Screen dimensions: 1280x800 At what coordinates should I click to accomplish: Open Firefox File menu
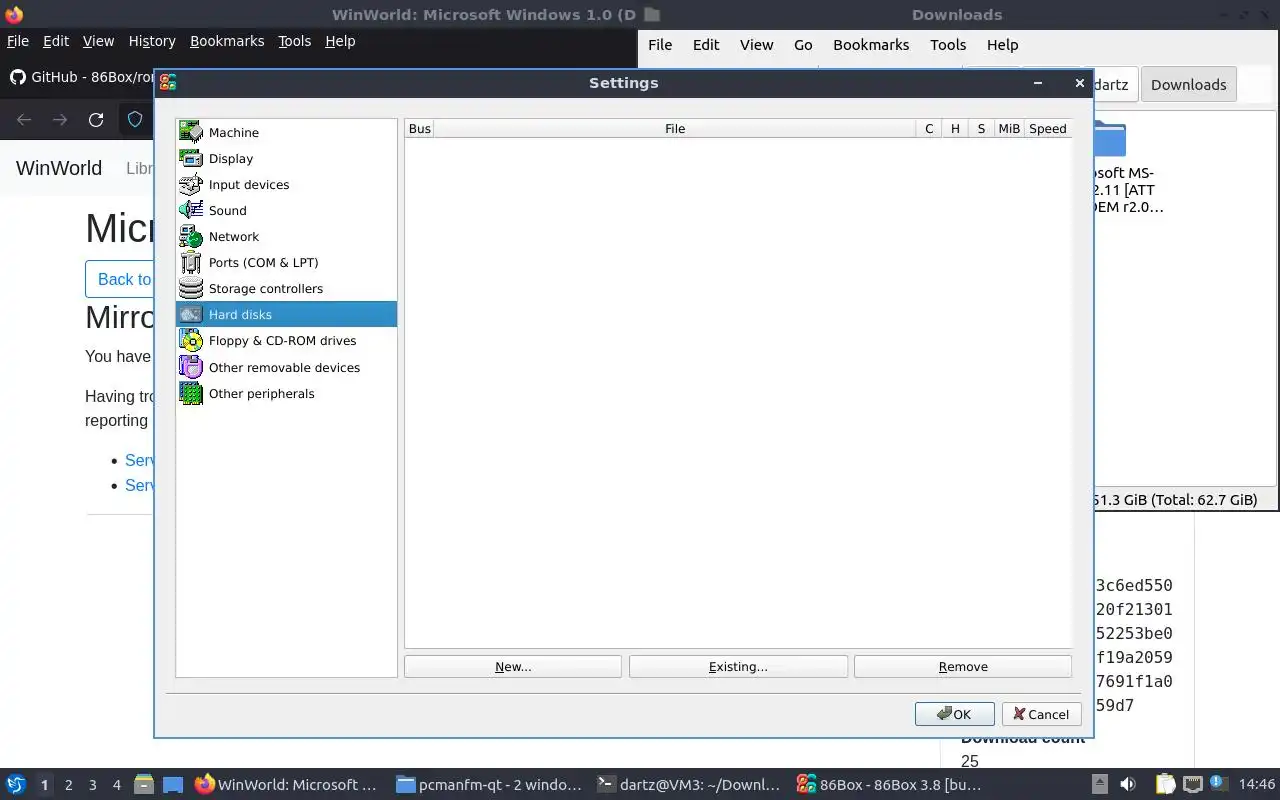point(17,41)
